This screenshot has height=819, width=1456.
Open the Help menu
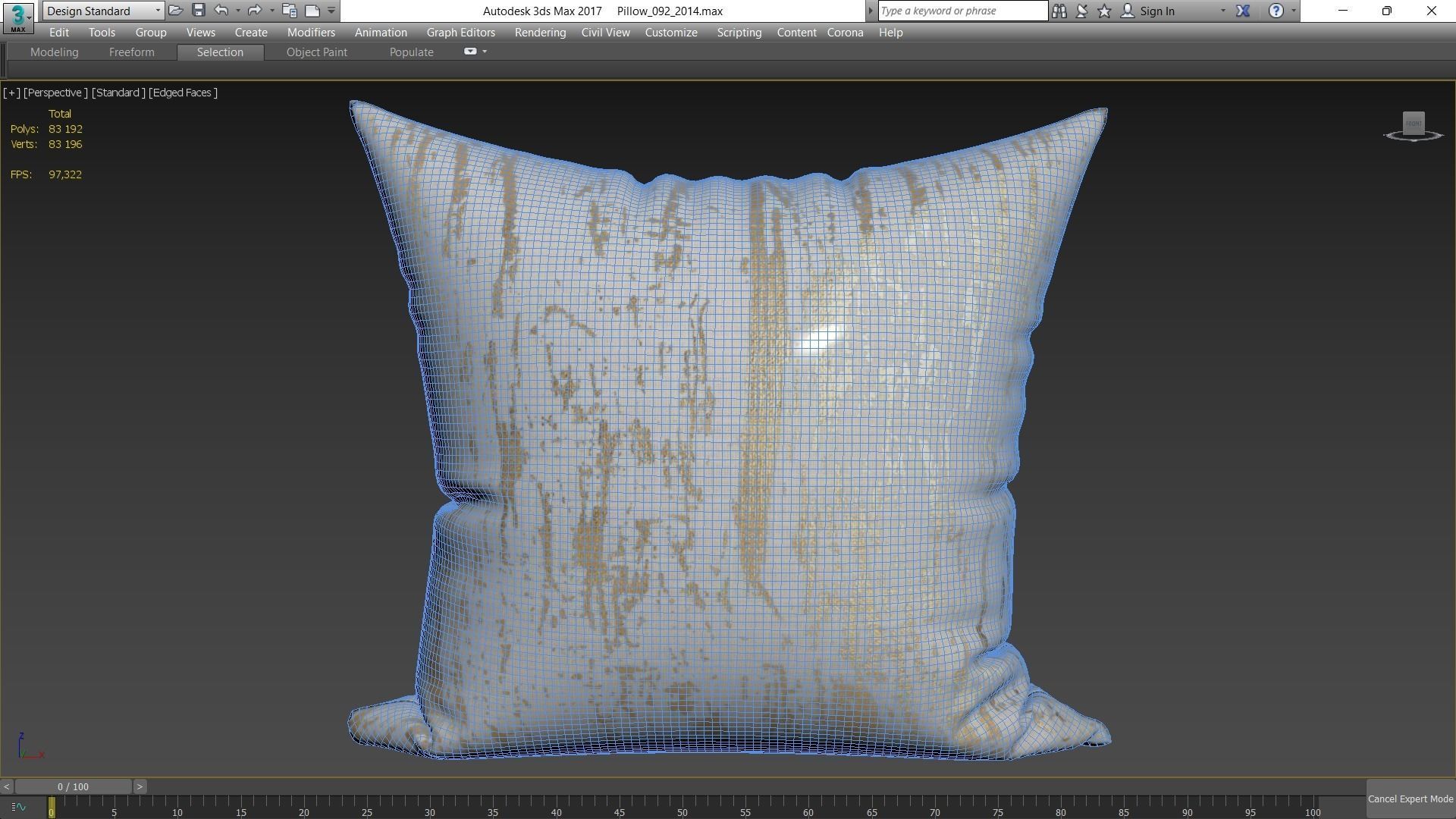coord(891,33)
